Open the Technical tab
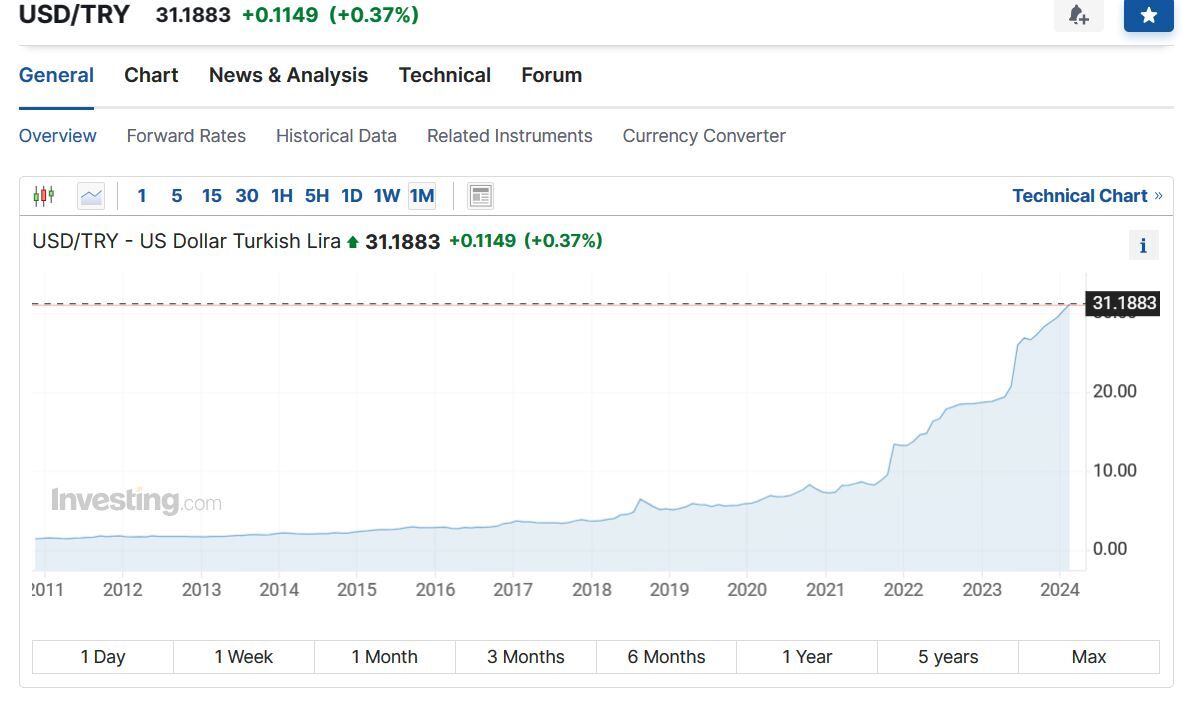 point(444,75)
